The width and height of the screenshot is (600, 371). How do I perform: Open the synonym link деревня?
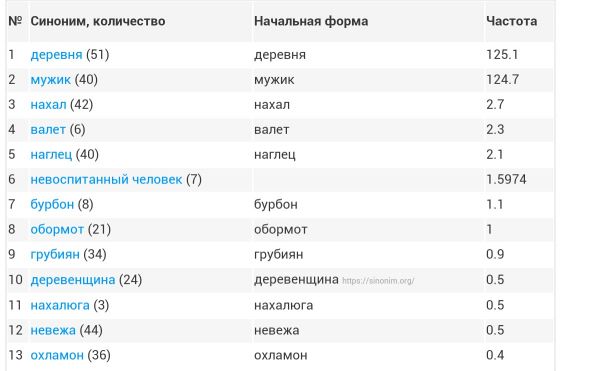click(56, 55)
